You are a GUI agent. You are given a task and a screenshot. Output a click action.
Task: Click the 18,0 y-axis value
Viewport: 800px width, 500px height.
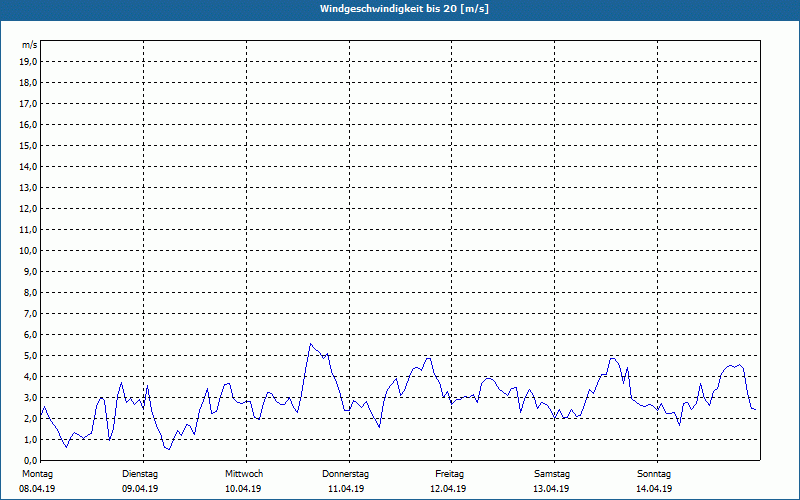click(28, 83)
